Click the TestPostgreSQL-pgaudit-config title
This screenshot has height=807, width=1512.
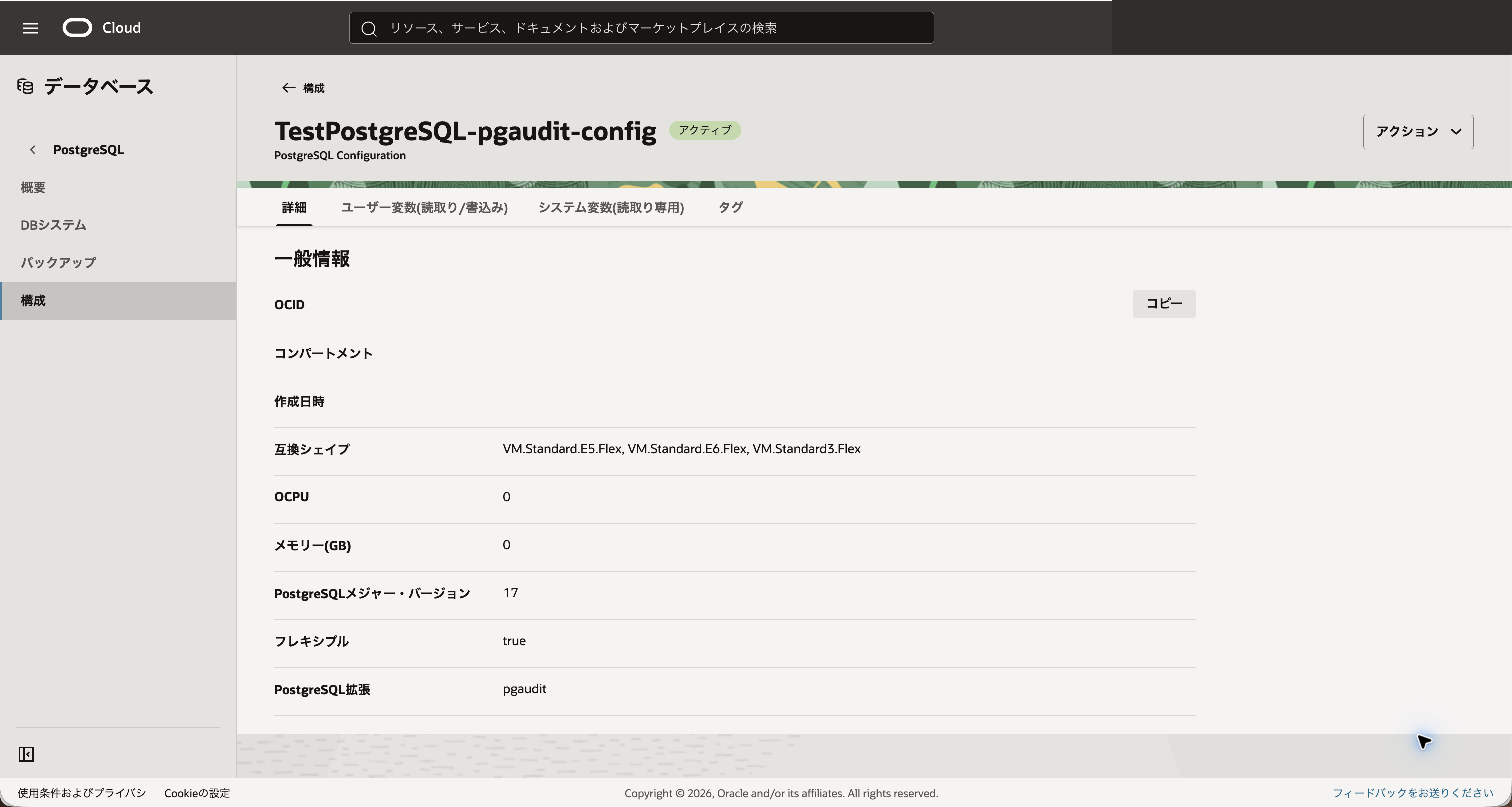point(465,131)
